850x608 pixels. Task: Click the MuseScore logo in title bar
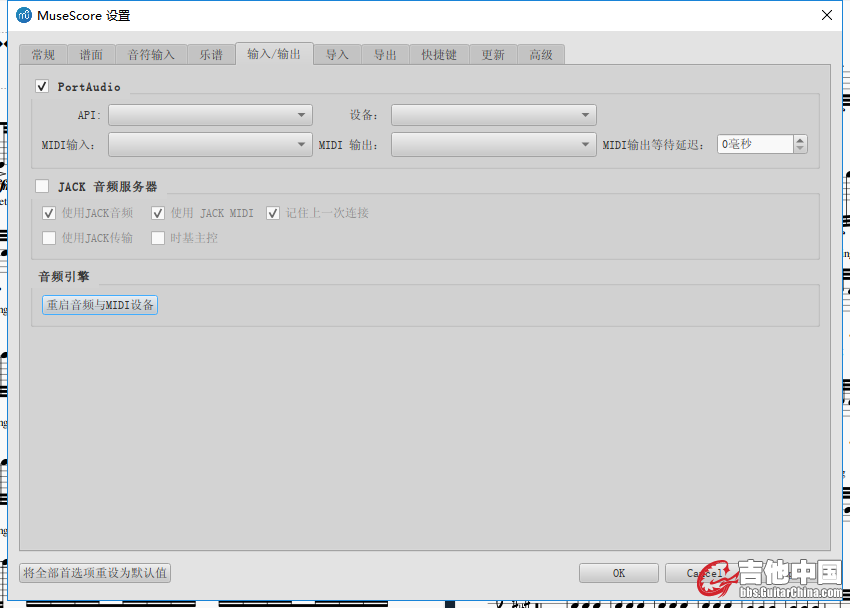(24, 15)
